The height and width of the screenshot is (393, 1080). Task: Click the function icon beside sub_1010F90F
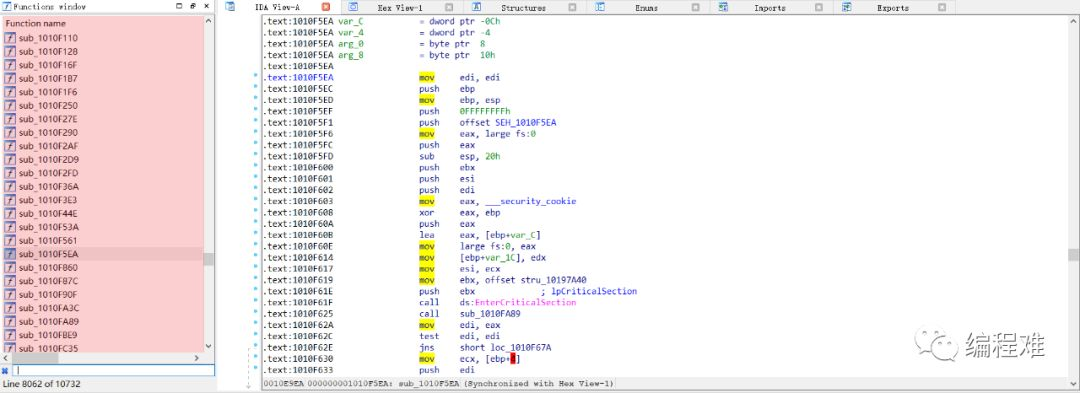10,295
